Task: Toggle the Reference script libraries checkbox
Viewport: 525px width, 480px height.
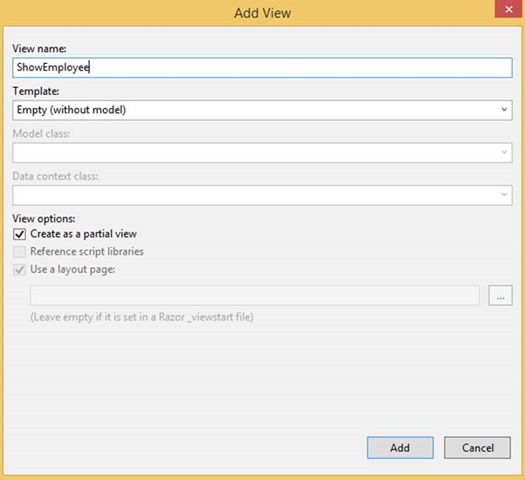Action: [19, 252]
